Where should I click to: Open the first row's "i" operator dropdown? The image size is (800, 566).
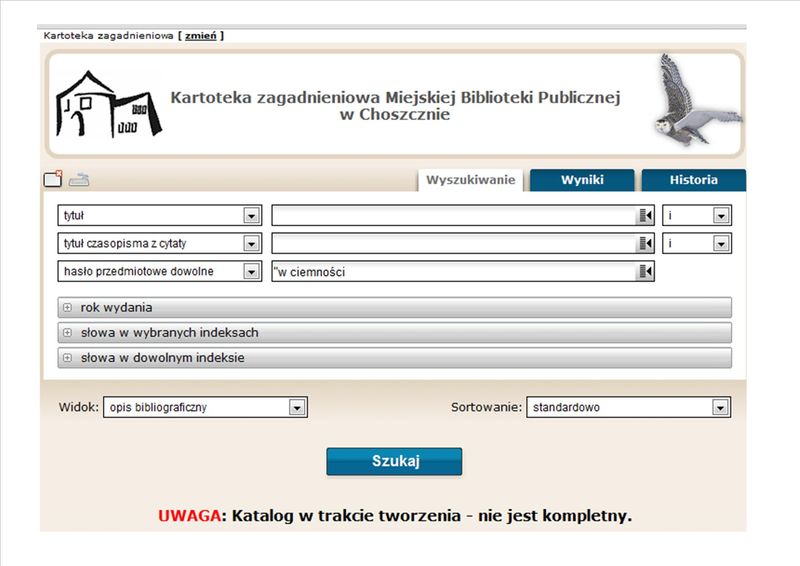[720, 216]
